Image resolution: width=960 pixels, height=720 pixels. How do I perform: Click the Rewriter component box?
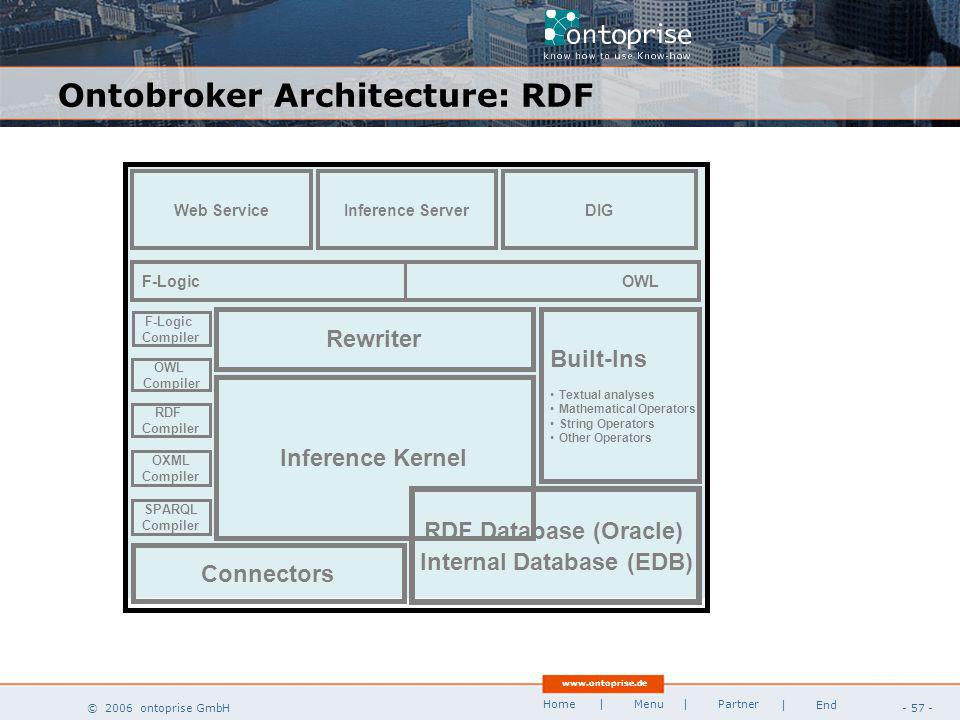pos(375,339)
